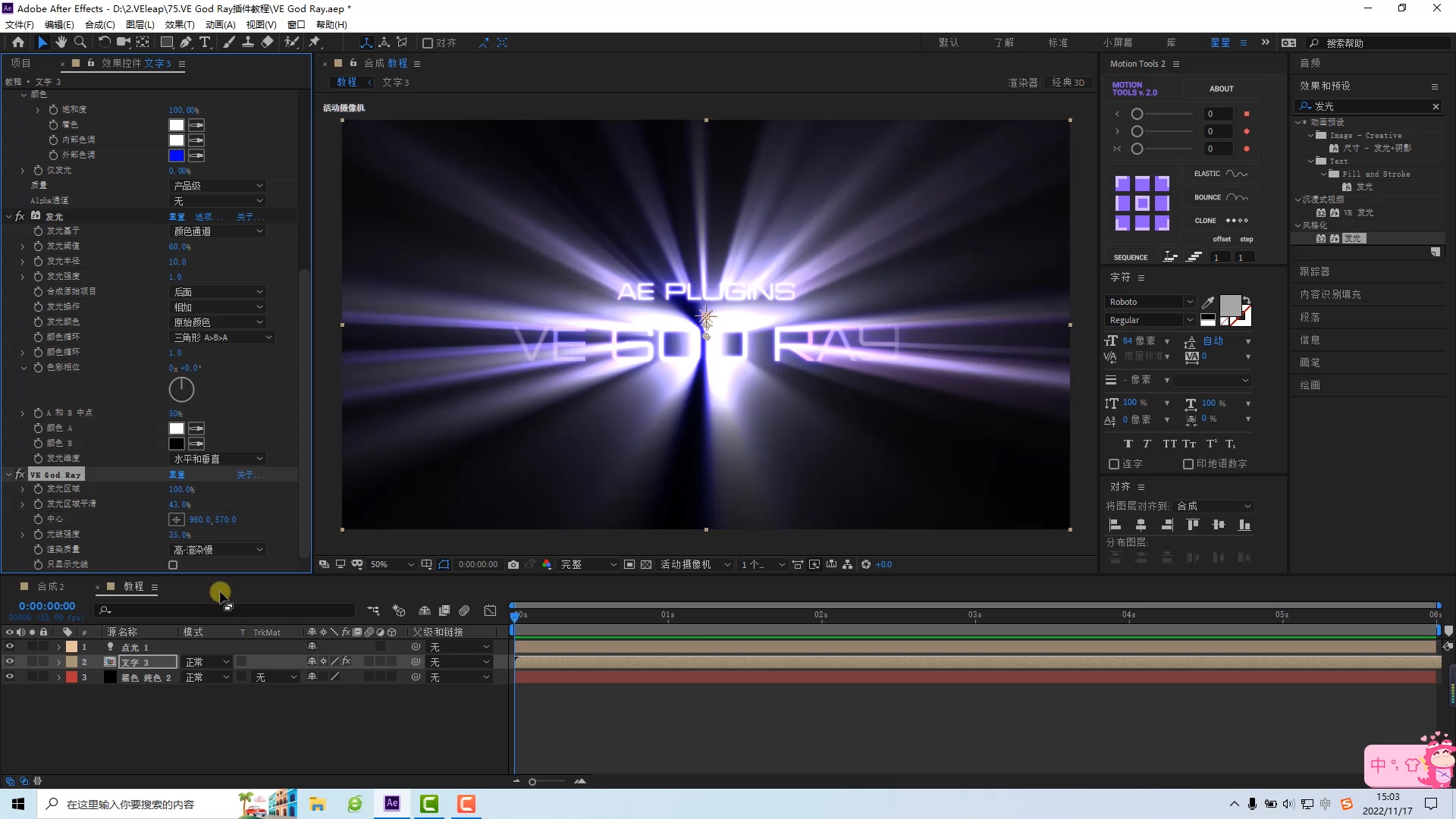Toggle the VE God Ray fx switch
Screen dimensions: 1456x819
[20, 474]
